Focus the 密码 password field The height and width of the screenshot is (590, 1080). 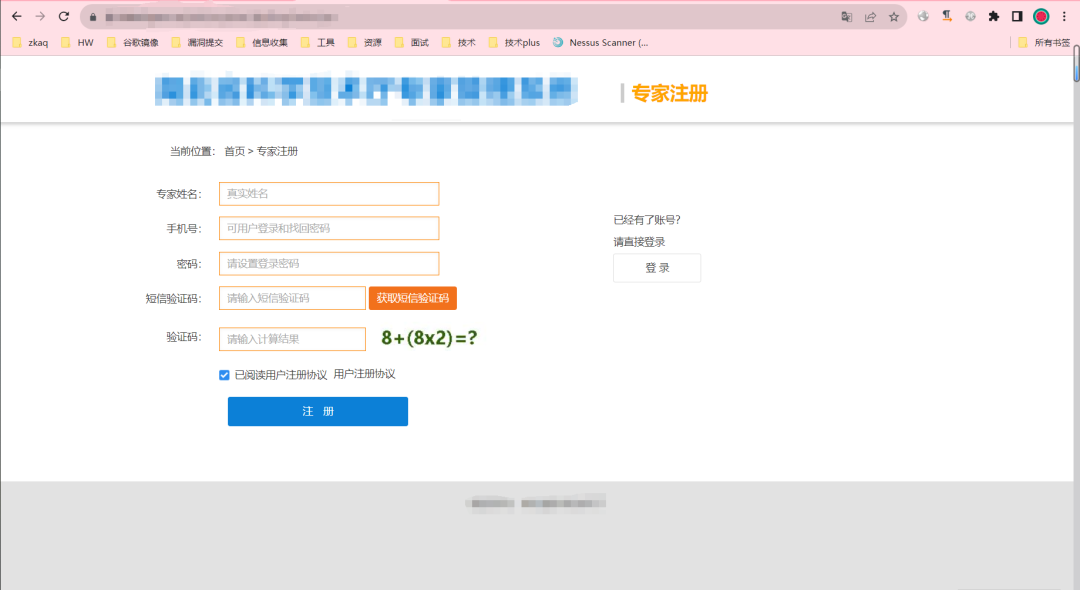[329, 264]
